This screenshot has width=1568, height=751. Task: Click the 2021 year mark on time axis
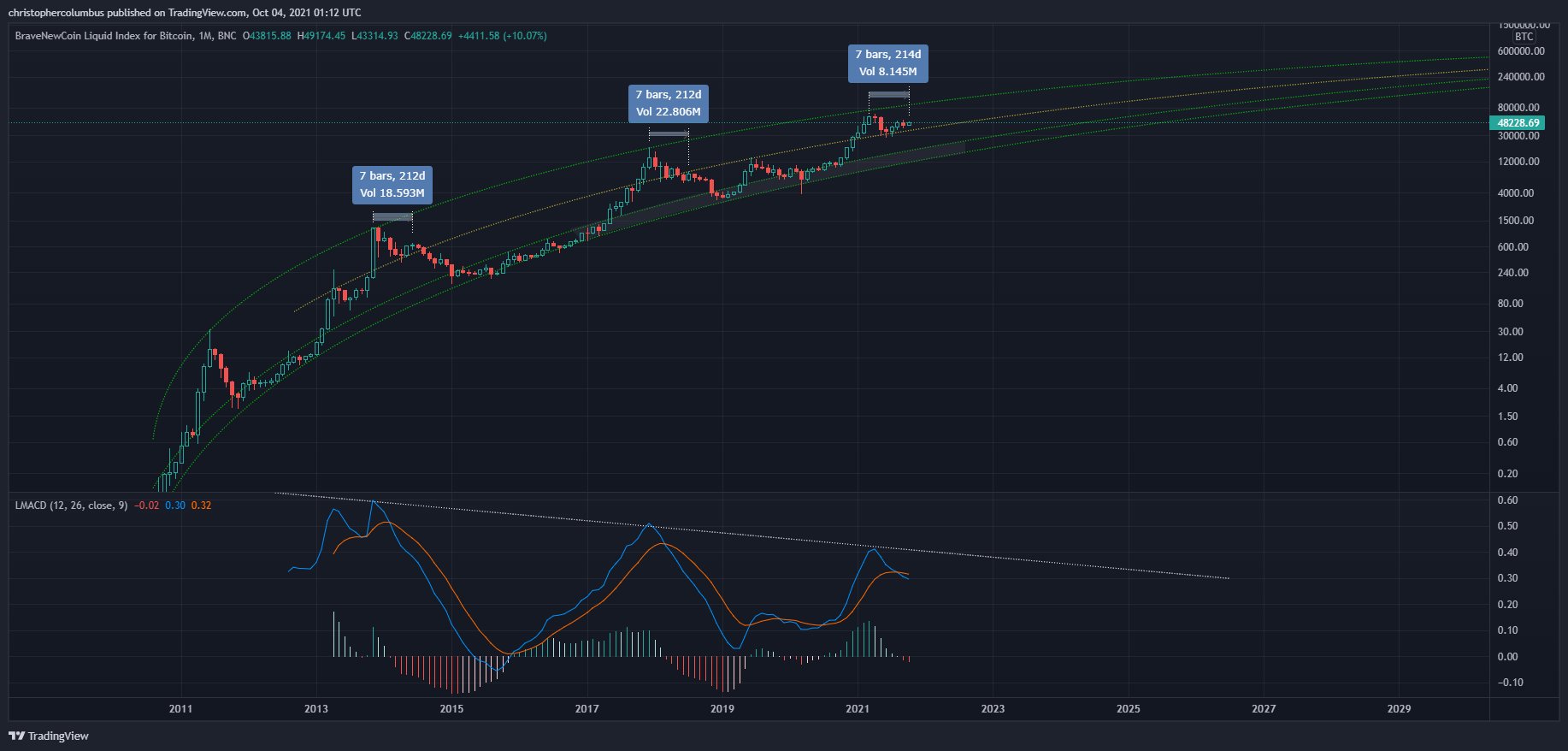pyautogui.click(x=858, y=708)
